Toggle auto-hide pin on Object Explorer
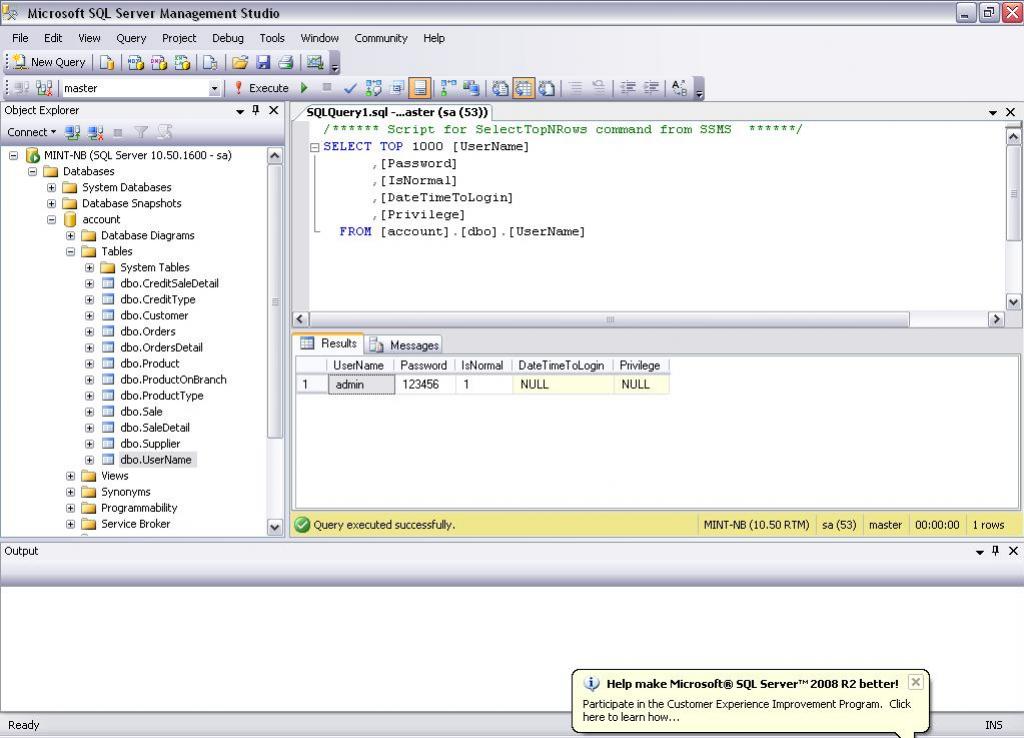Viewport: 1024px width, 738px height. click(x=256, y=110)
